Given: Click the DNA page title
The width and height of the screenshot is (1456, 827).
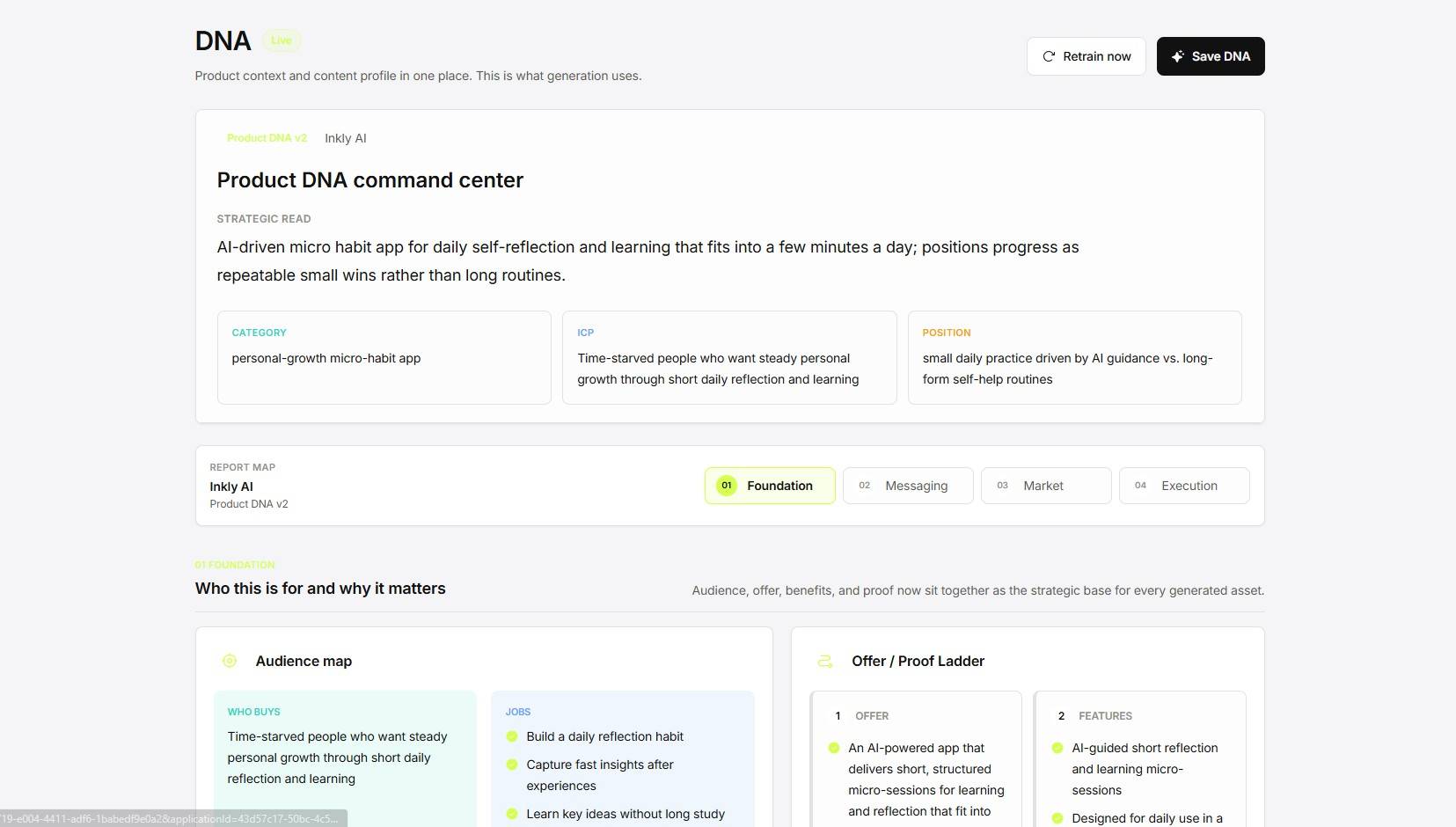Looking at the screenshot, I should click(223, 40).
